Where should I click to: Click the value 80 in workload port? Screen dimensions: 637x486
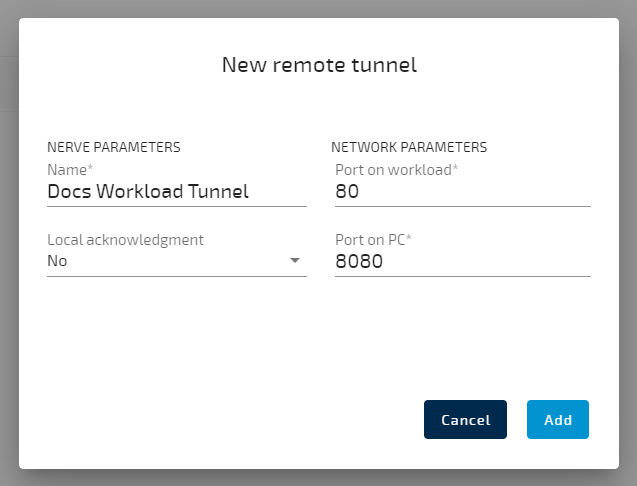(347, 191)
